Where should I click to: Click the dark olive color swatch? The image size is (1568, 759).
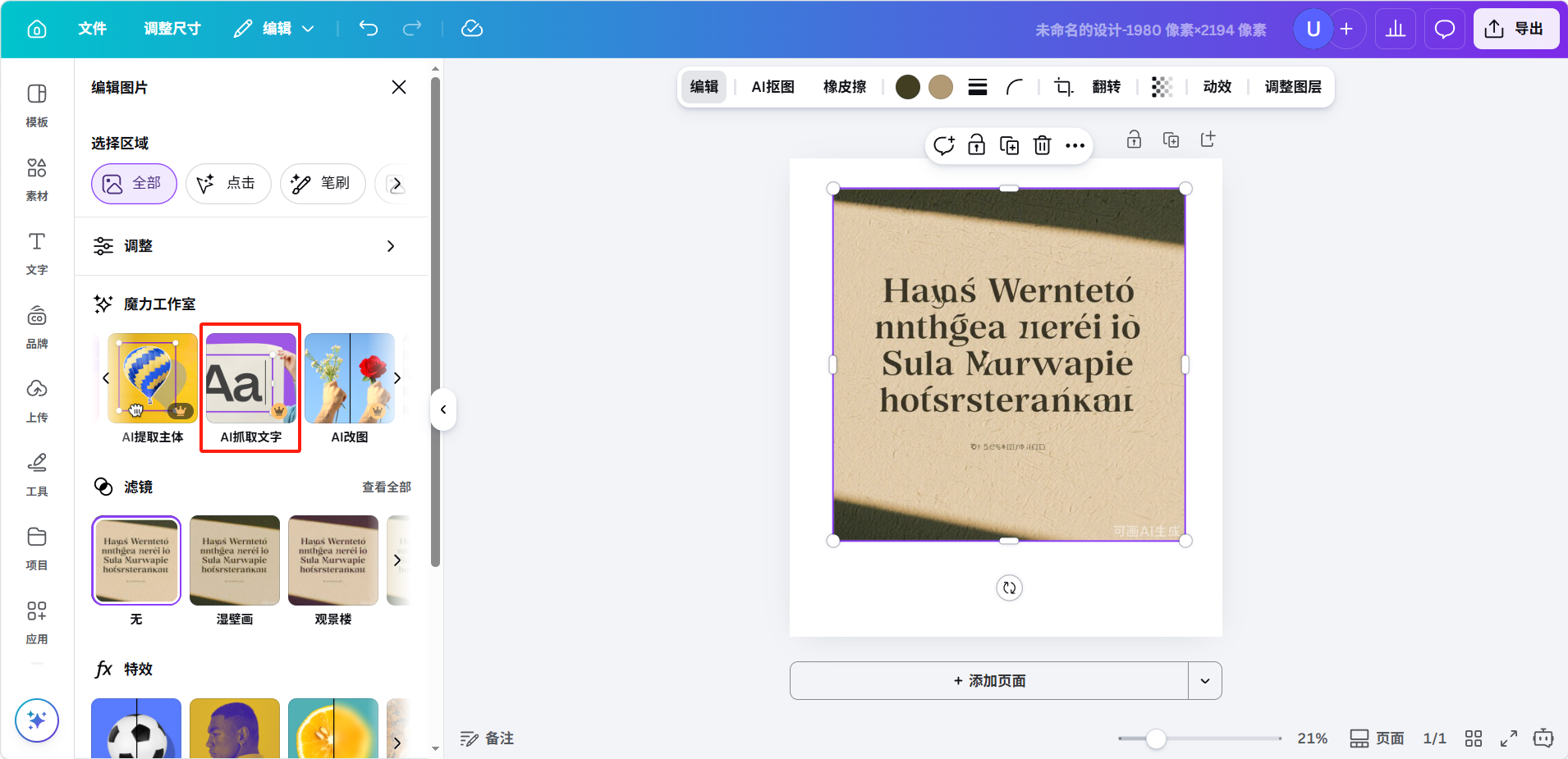[907, 87]
